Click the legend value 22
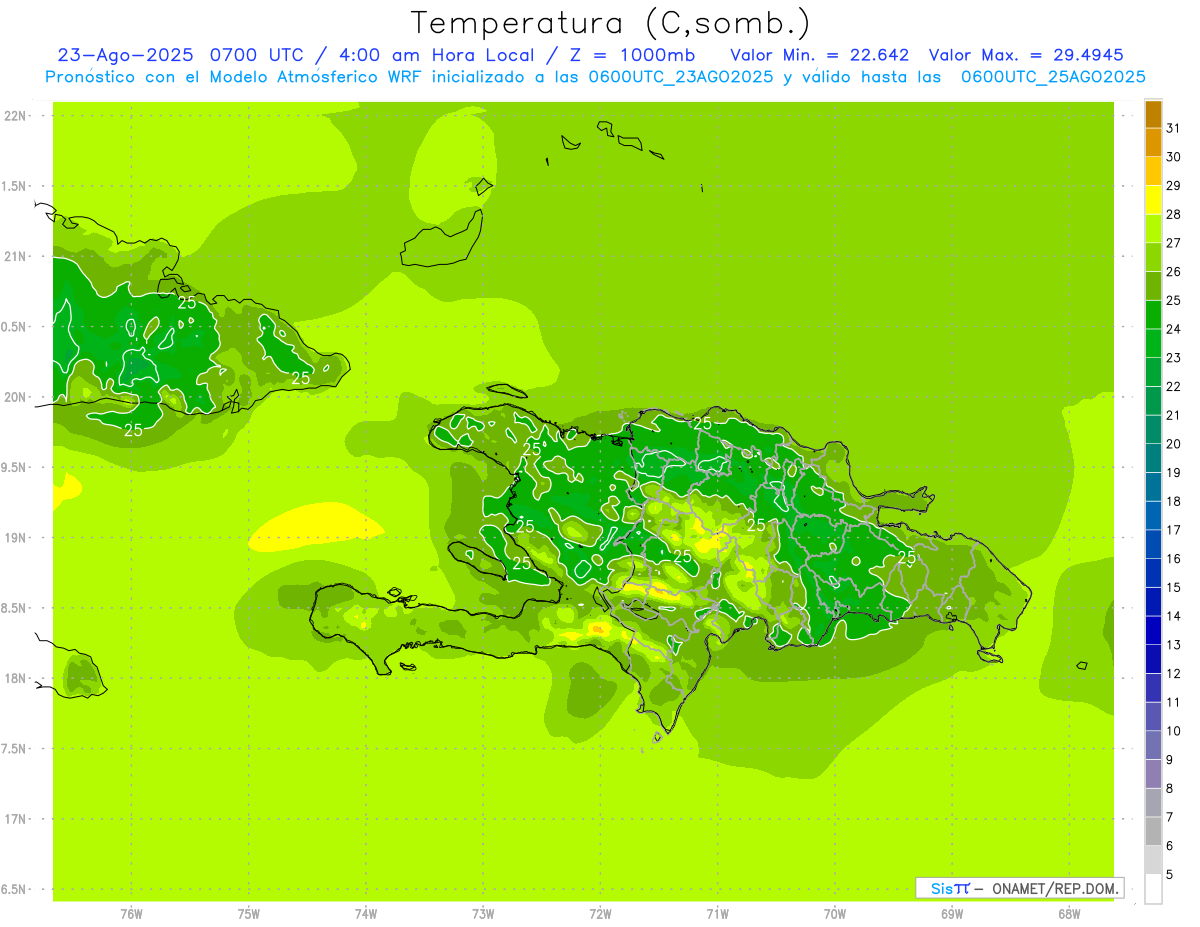 tap(1173, 386)
